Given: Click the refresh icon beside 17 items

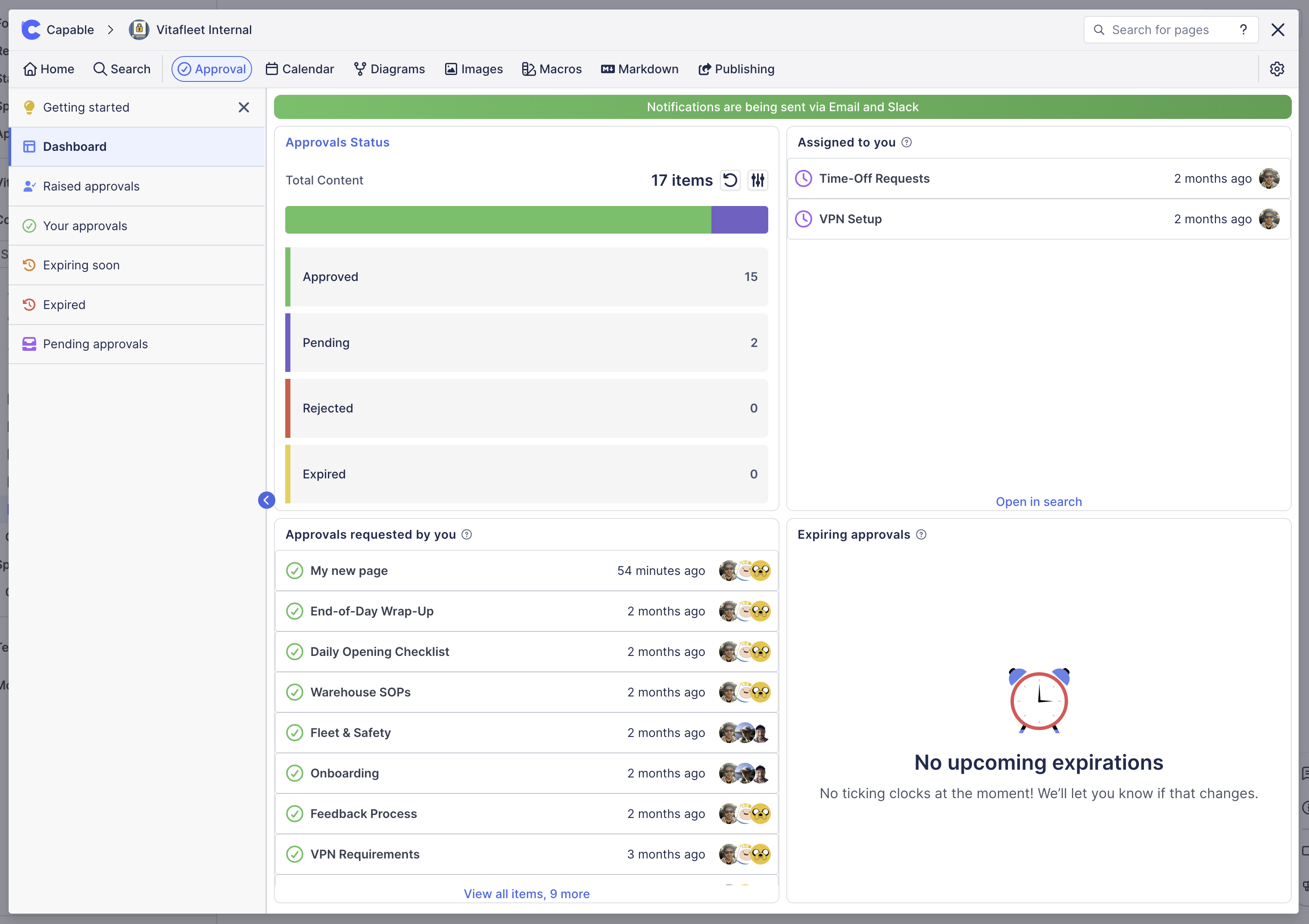Looking at the screenshot, I should tap(730, 180).
